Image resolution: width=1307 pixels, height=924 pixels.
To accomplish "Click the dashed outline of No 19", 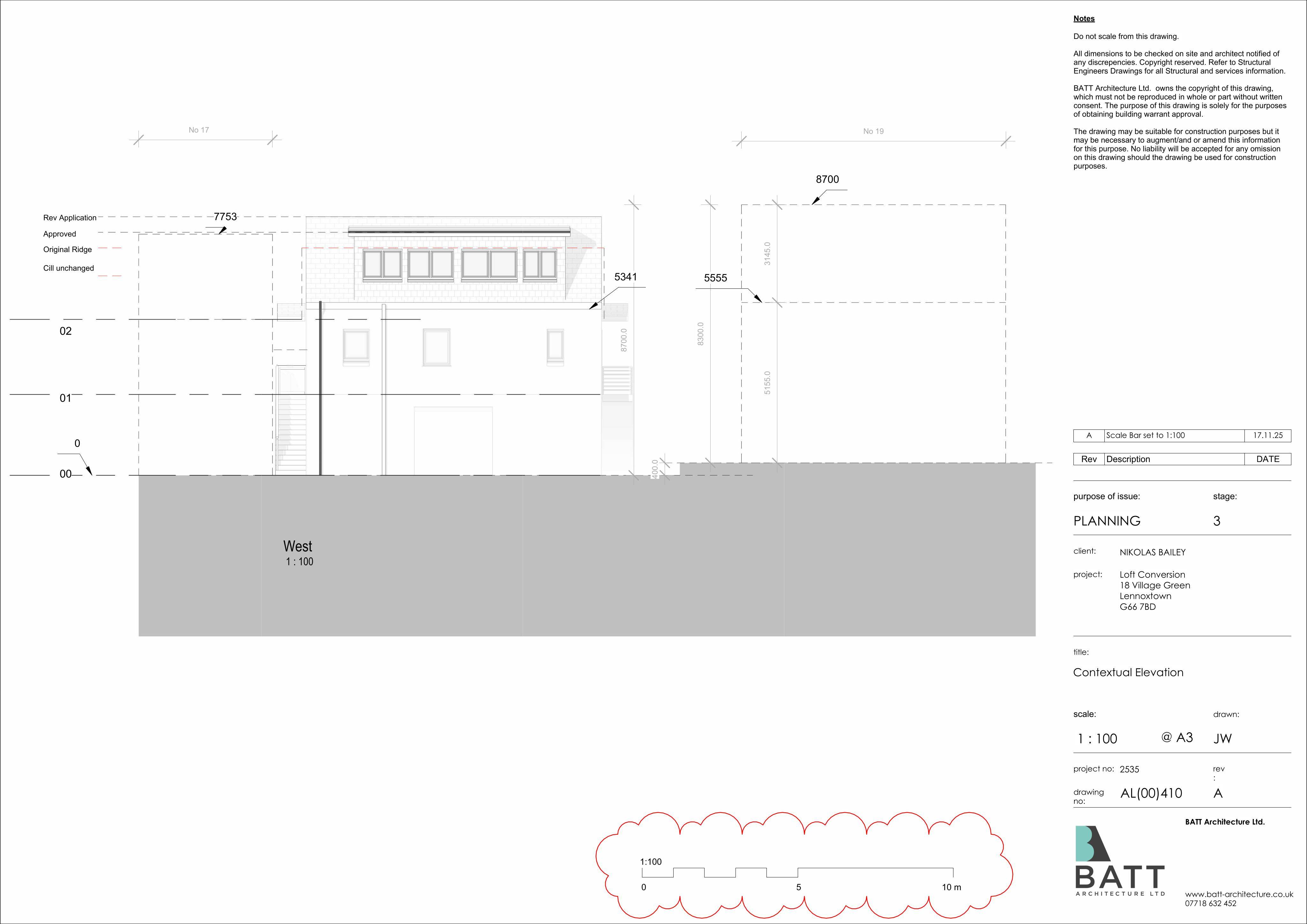I will [873, 334].
